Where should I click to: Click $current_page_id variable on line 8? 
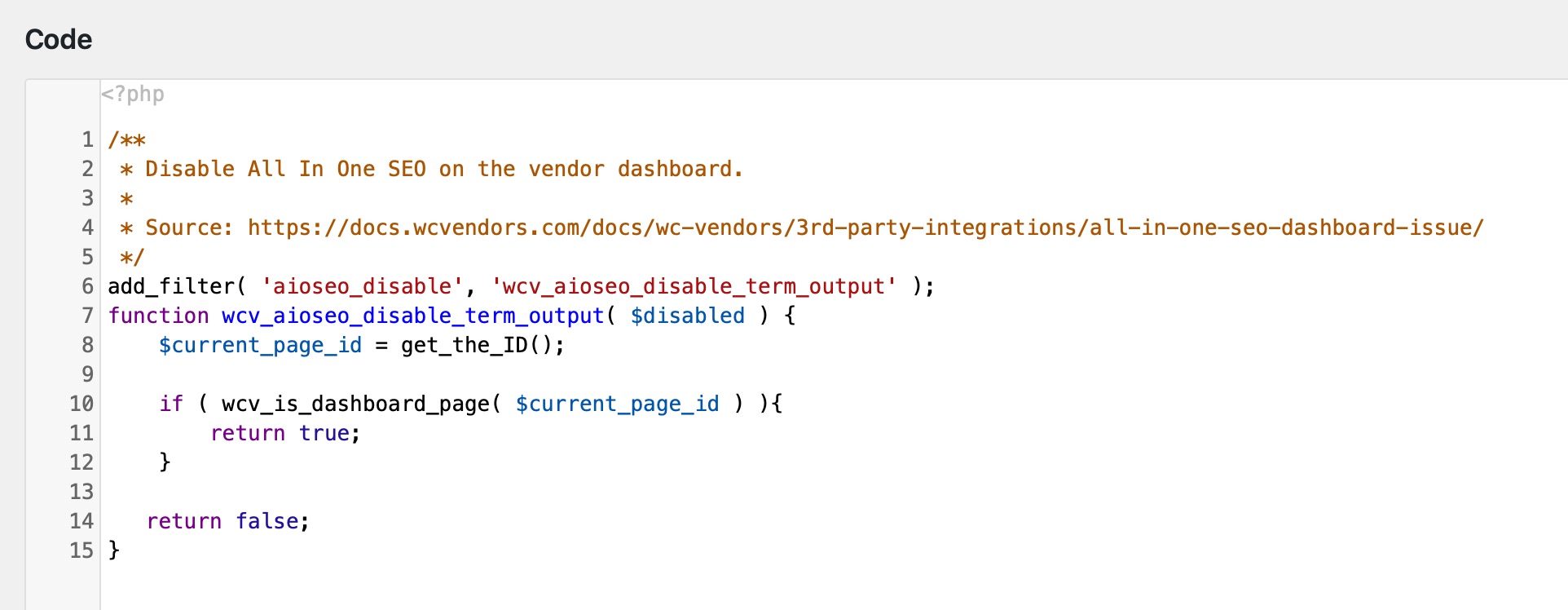click(261, 345)
